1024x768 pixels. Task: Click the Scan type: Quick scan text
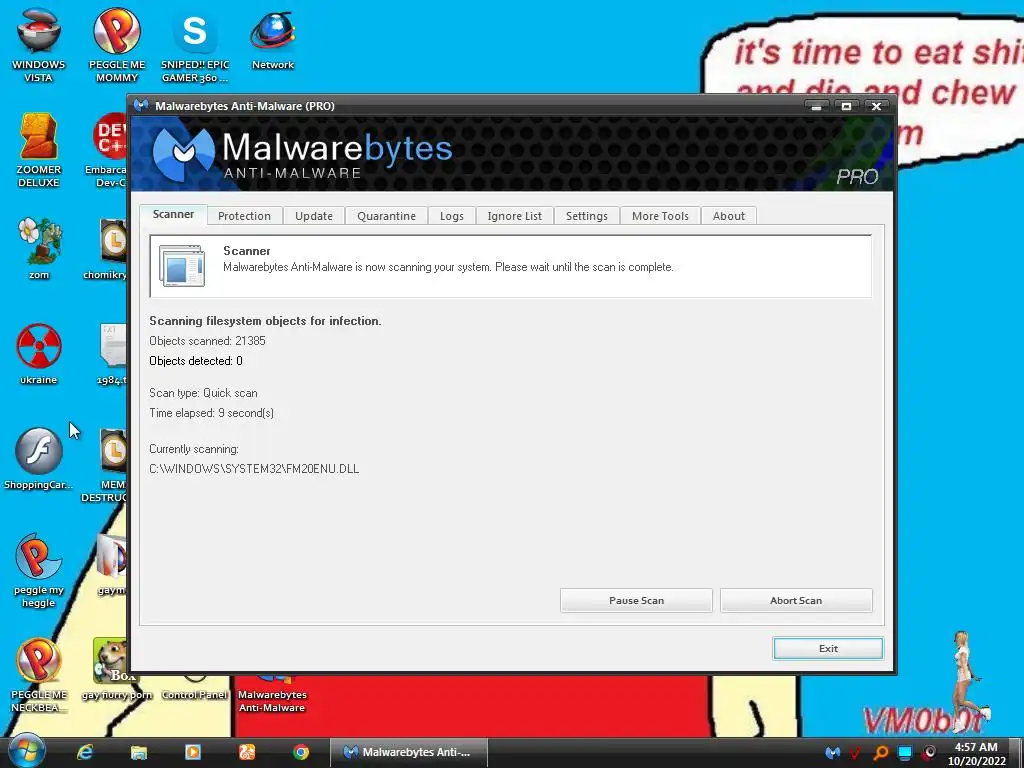[203, 393]
